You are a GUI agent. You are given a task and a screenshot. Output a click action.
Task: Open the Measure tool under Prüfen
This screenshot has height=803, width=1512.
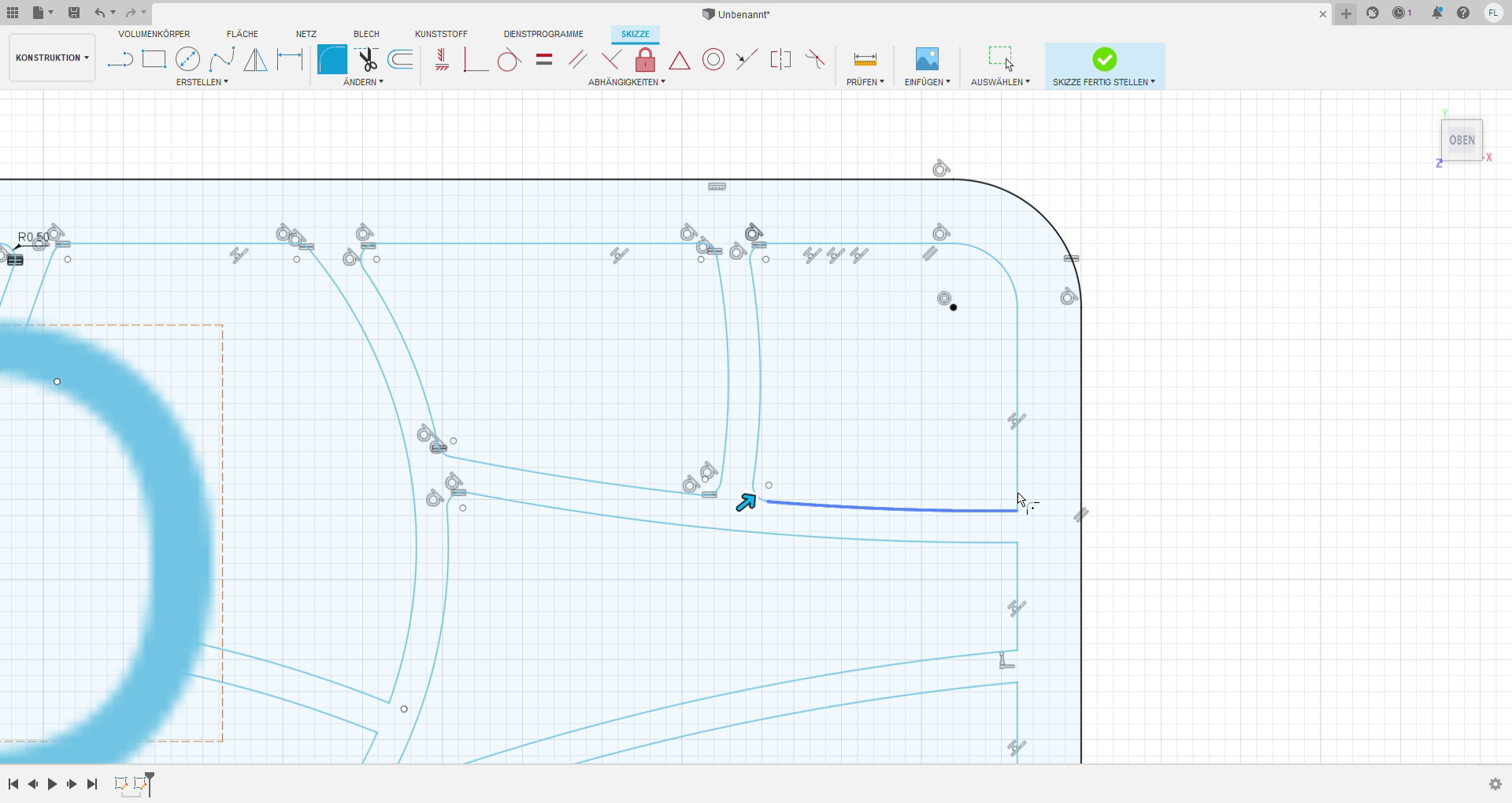pos(865,60)
